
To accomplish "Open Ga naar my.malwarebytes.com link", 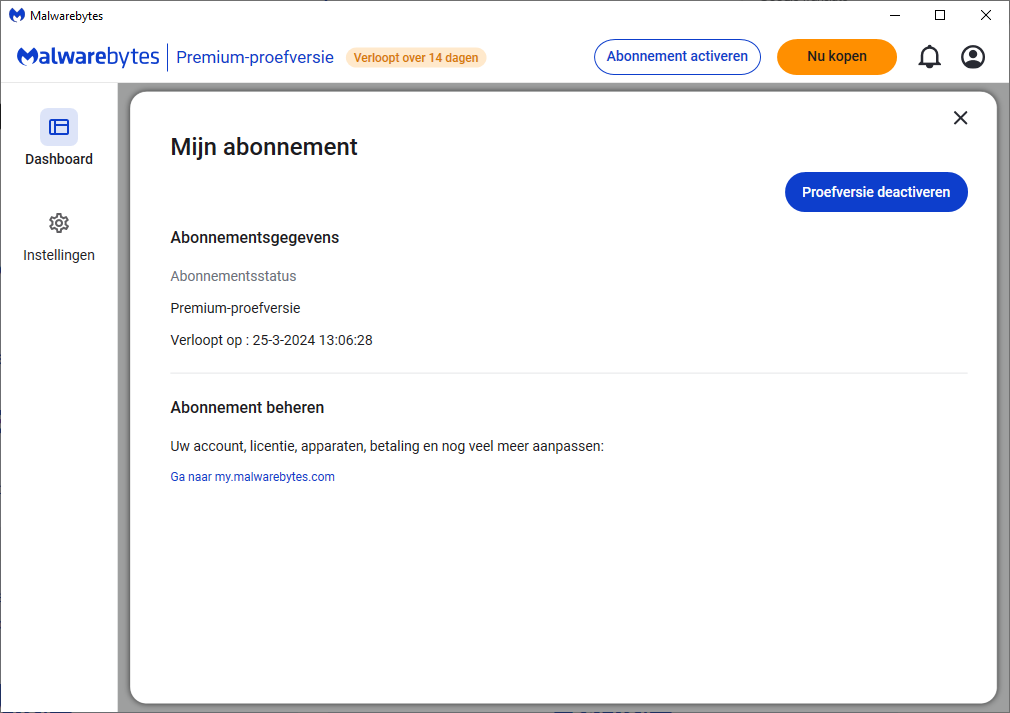I will [252, 477].
